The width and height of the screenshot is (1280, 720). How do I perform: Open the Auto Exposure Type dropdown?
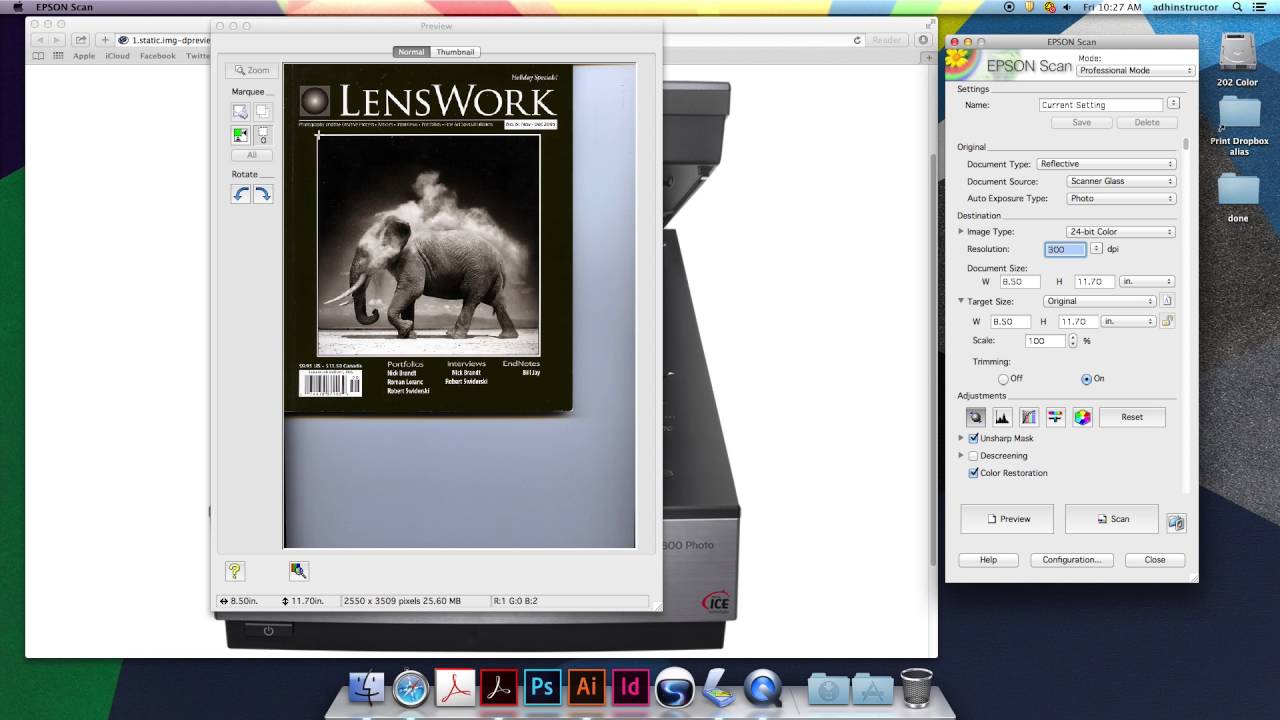pos(1121,198)
